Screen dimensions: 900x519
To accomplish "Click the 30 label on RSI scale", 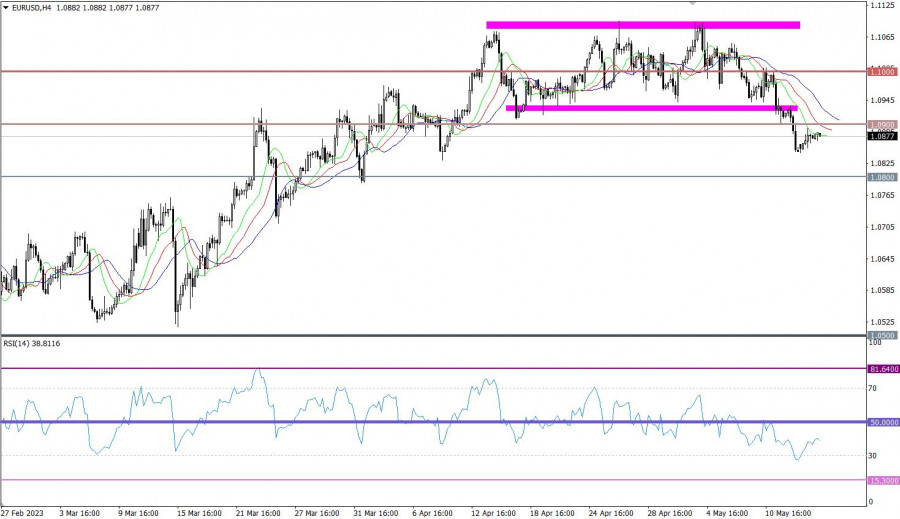I will 872,456.
